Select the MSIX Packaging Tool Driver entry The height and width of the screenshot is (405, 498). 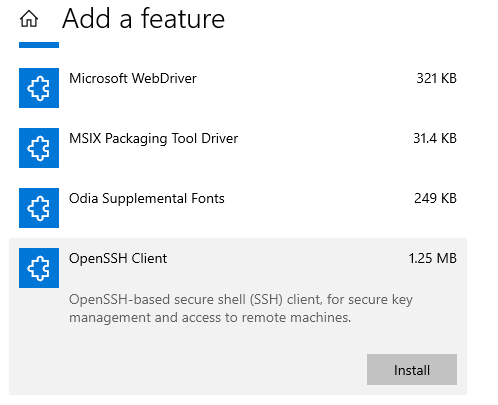[x=153, y=139]
